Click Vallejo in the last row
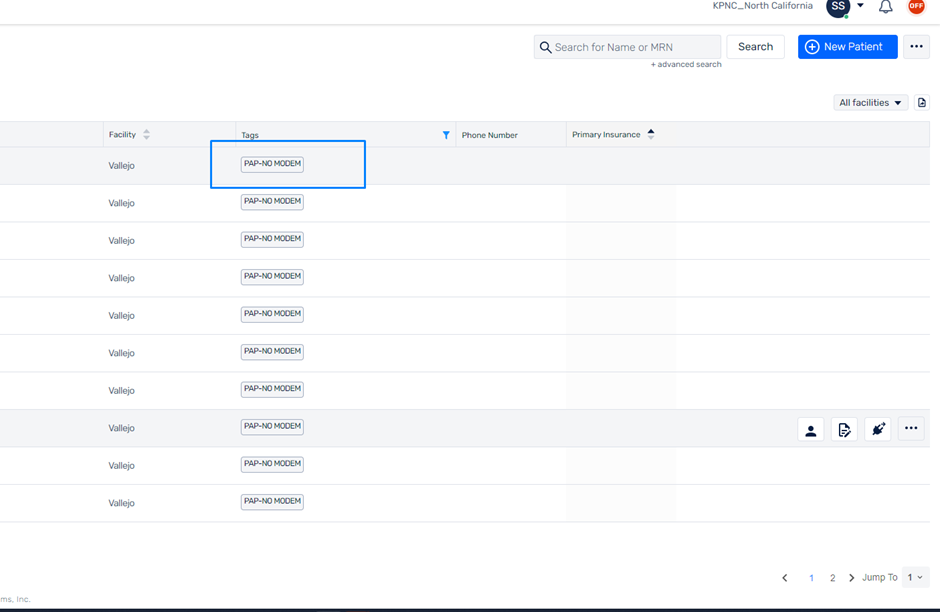 point(121,503)
